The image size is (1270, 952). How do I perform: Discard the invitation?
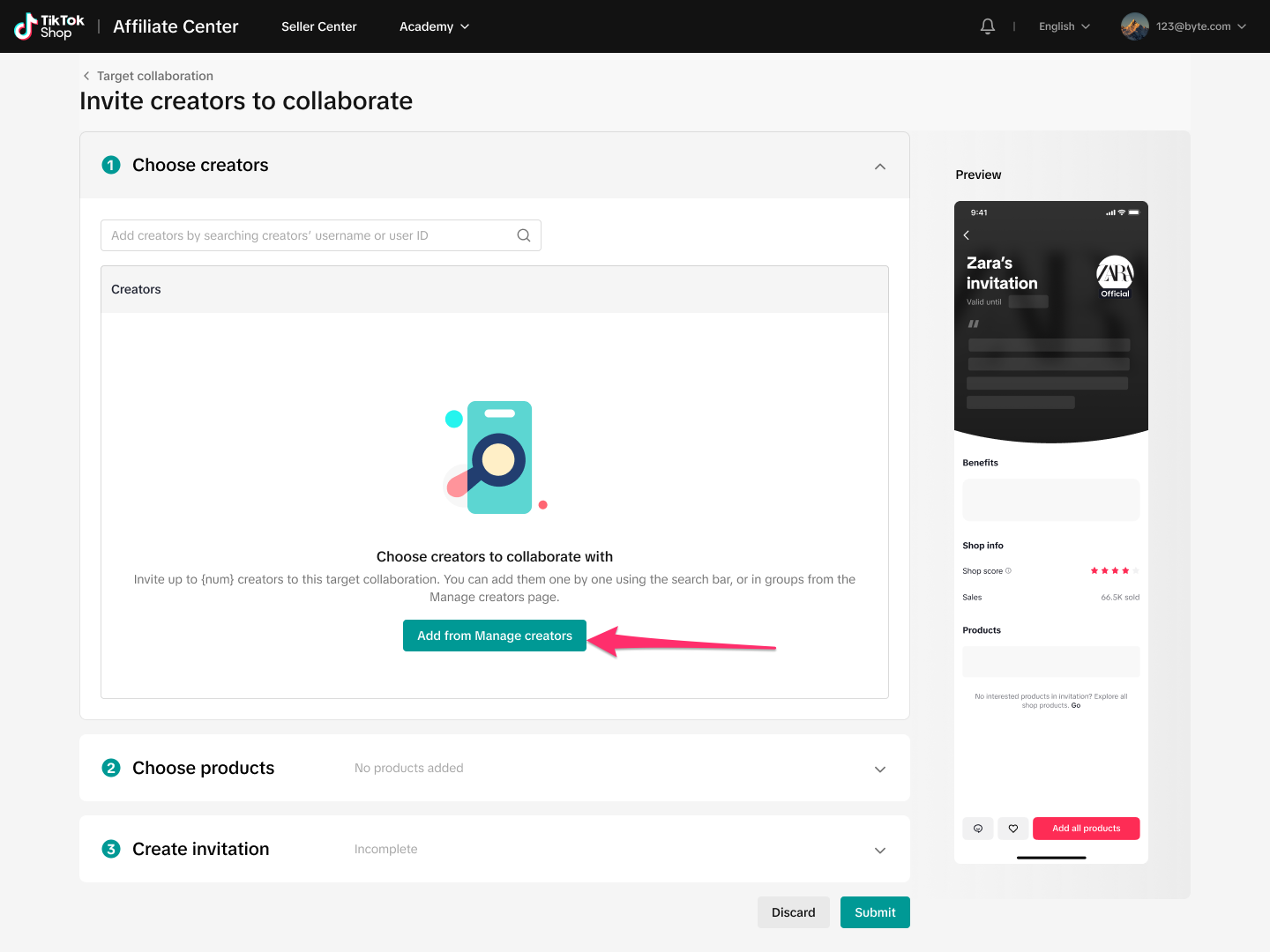click(x=793, y=912)
